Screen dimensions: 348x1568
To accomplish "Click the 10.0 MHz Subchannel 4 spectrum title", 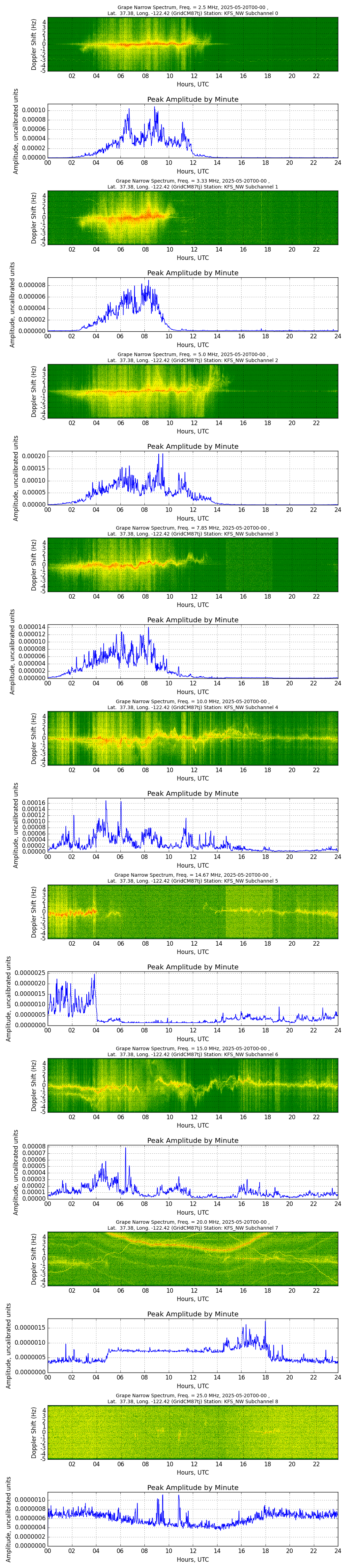I will point(192,704).
